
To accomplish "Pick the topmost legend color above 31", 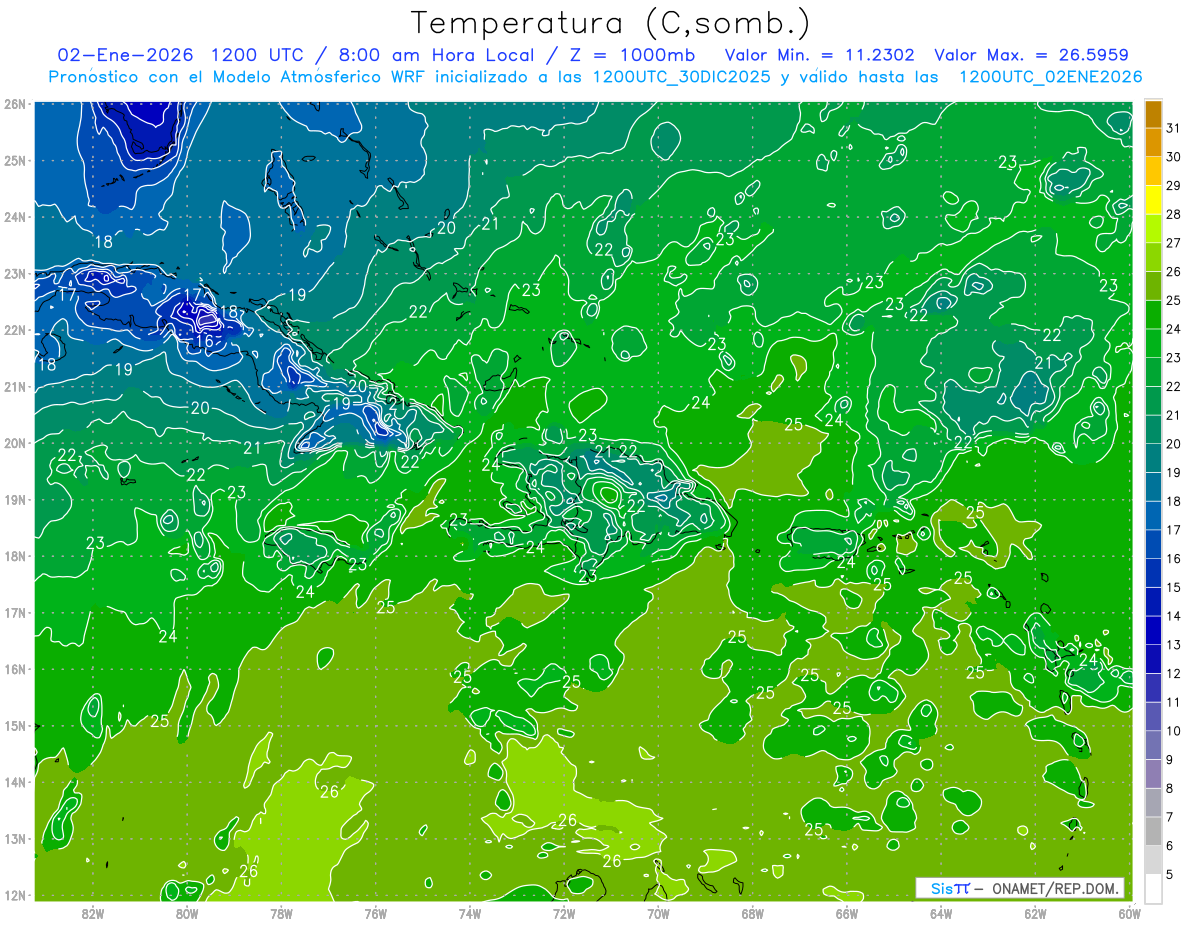I will tap(1153, 114).
